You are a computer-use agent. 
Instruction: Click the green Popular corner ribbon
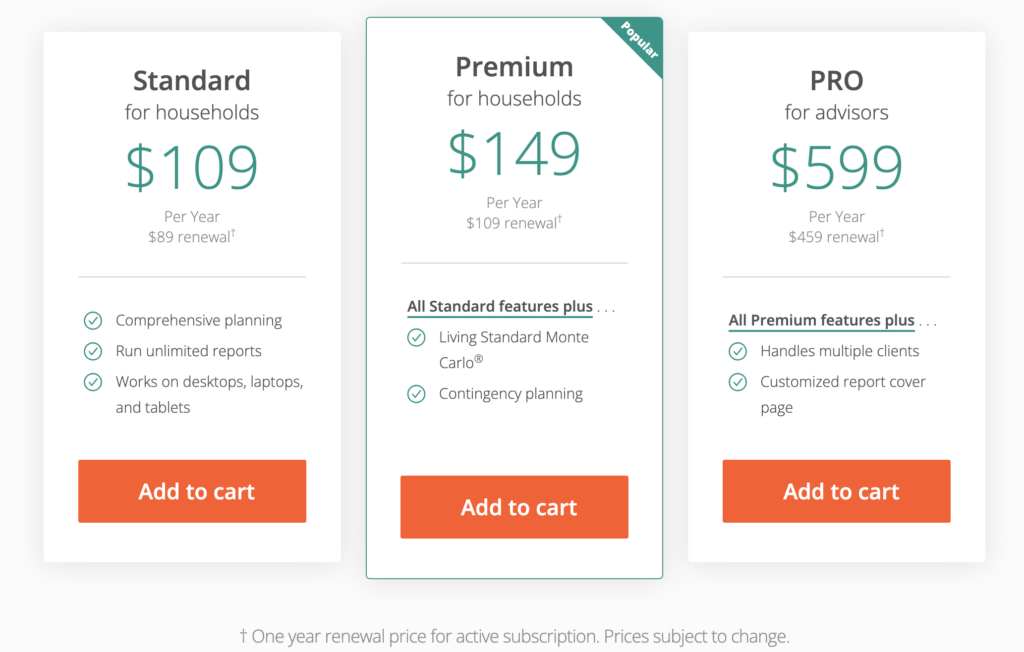tap(638, 40)
